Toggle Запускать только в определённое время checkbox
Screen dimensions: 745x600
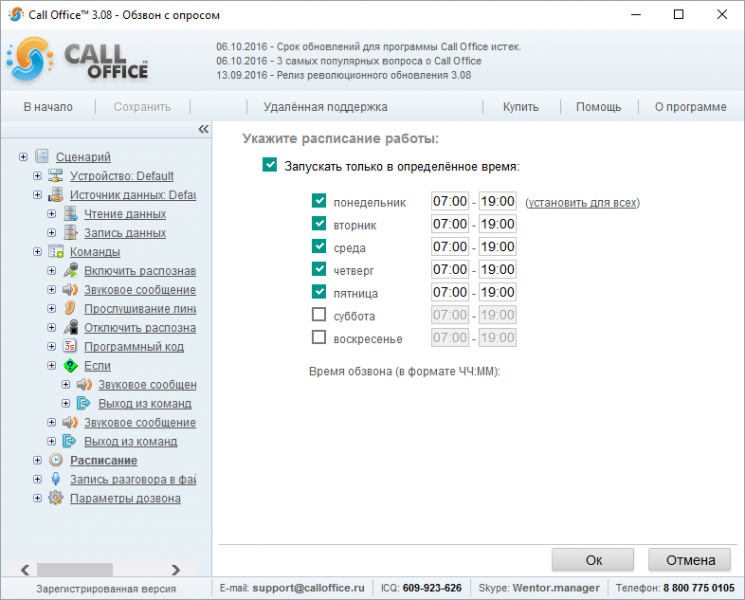click(269, 165)
